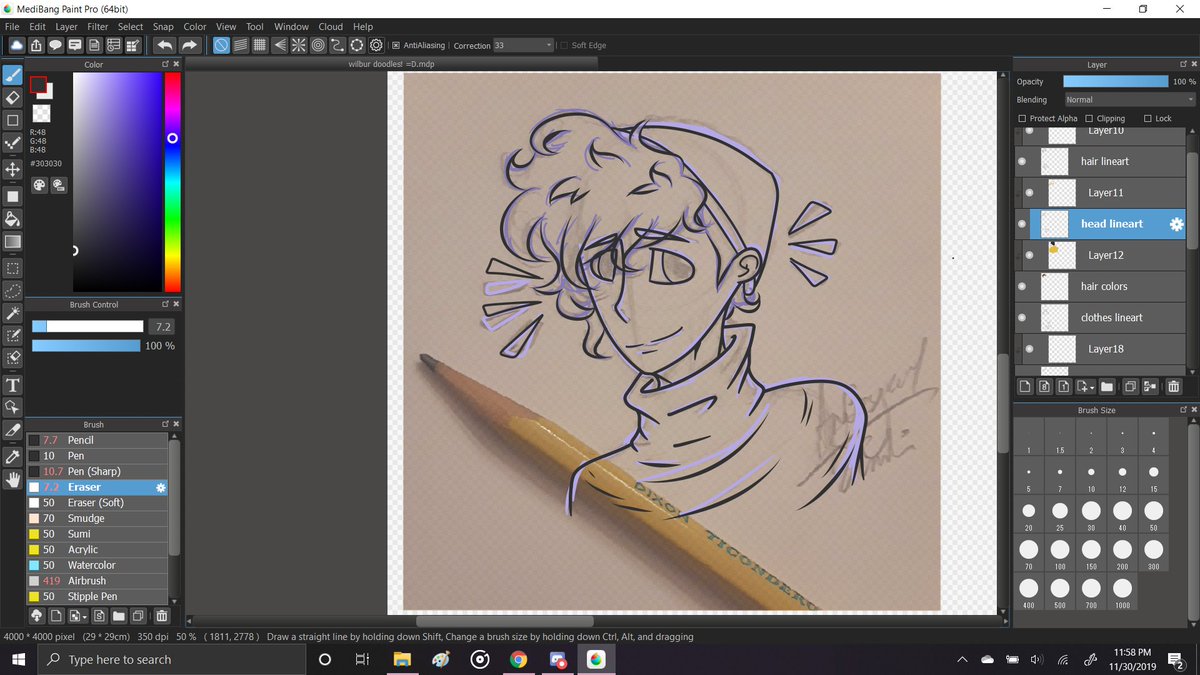Select the Brush tool in left toolbar
Image resolution: width=1200 pixels, height=675 pixels.
[x=13, y=75]
